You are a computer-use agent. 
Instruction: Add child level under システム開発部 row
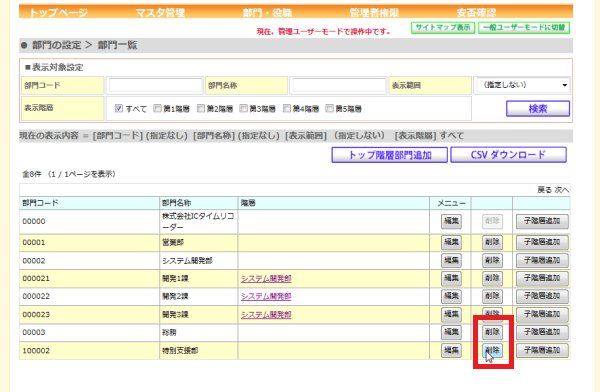coord(542,260)
